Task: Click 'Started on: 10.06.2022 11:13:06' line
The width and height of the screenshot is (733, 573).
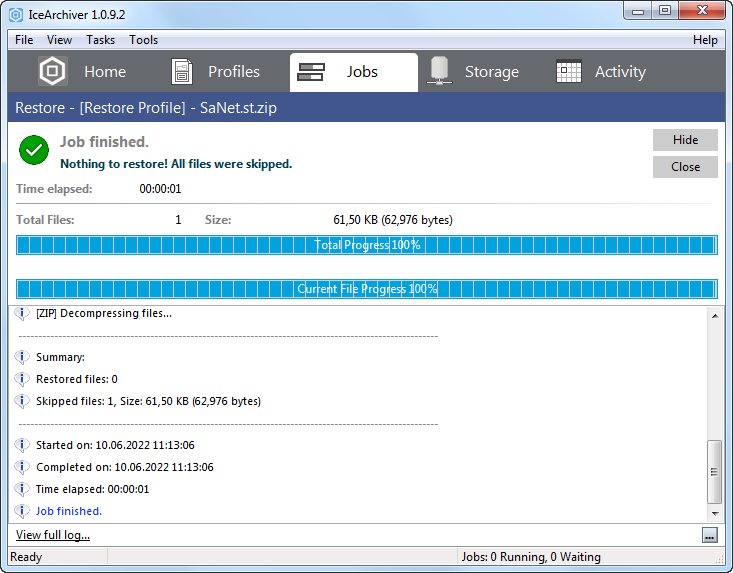Action: 115,445
